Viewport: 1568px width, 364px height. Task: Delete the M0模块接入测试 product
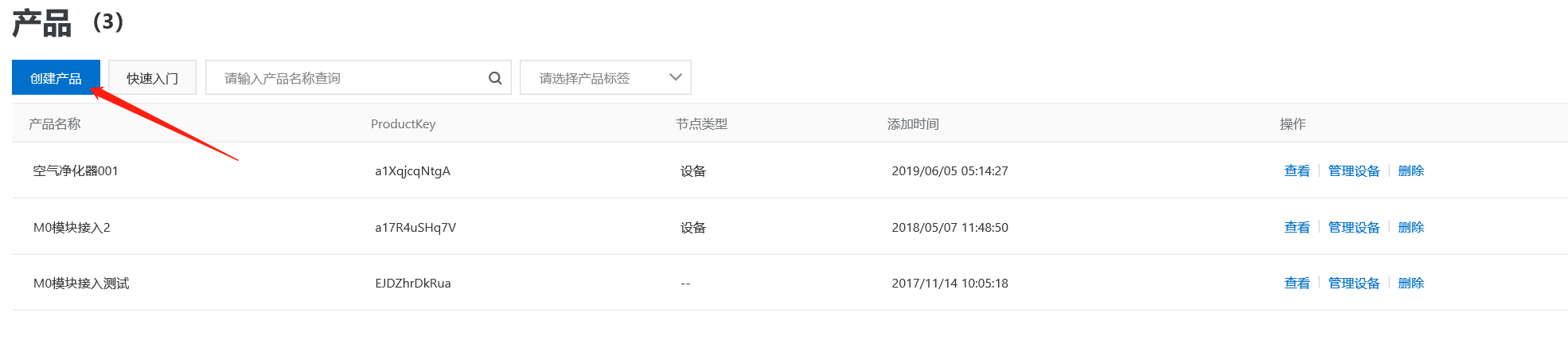pyautogui.click(x=1410, y=283)
